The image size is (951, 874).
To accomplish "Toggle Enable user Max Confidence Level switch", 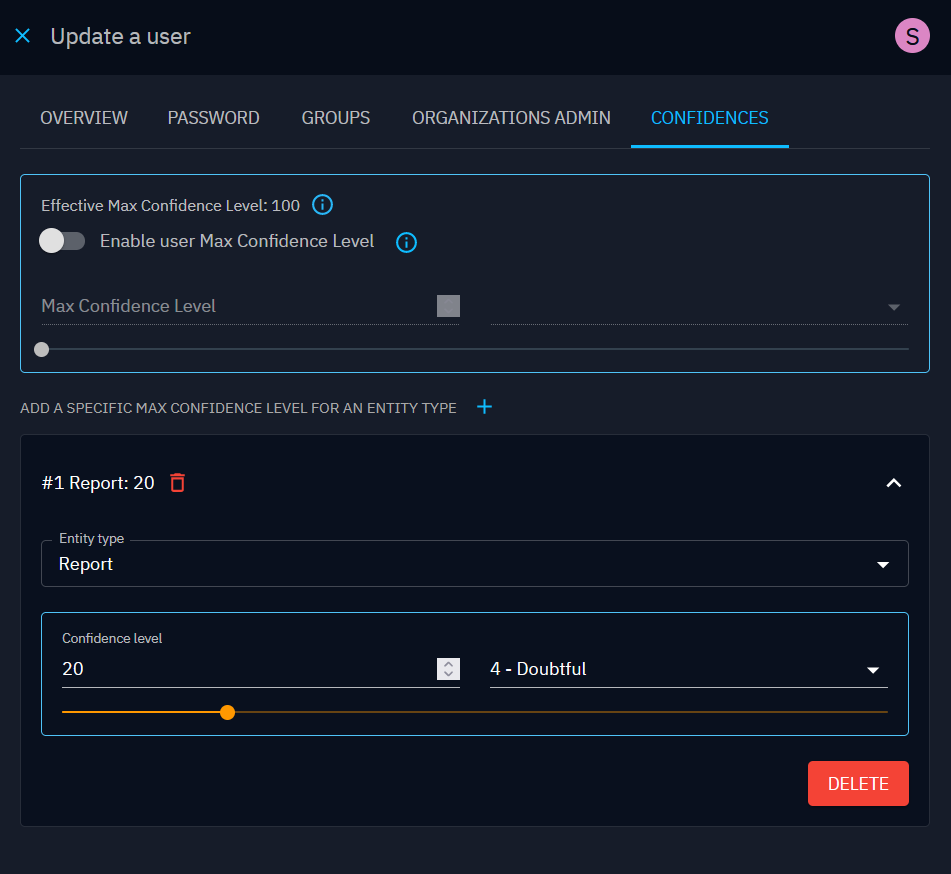I will (x=62, y=241).
